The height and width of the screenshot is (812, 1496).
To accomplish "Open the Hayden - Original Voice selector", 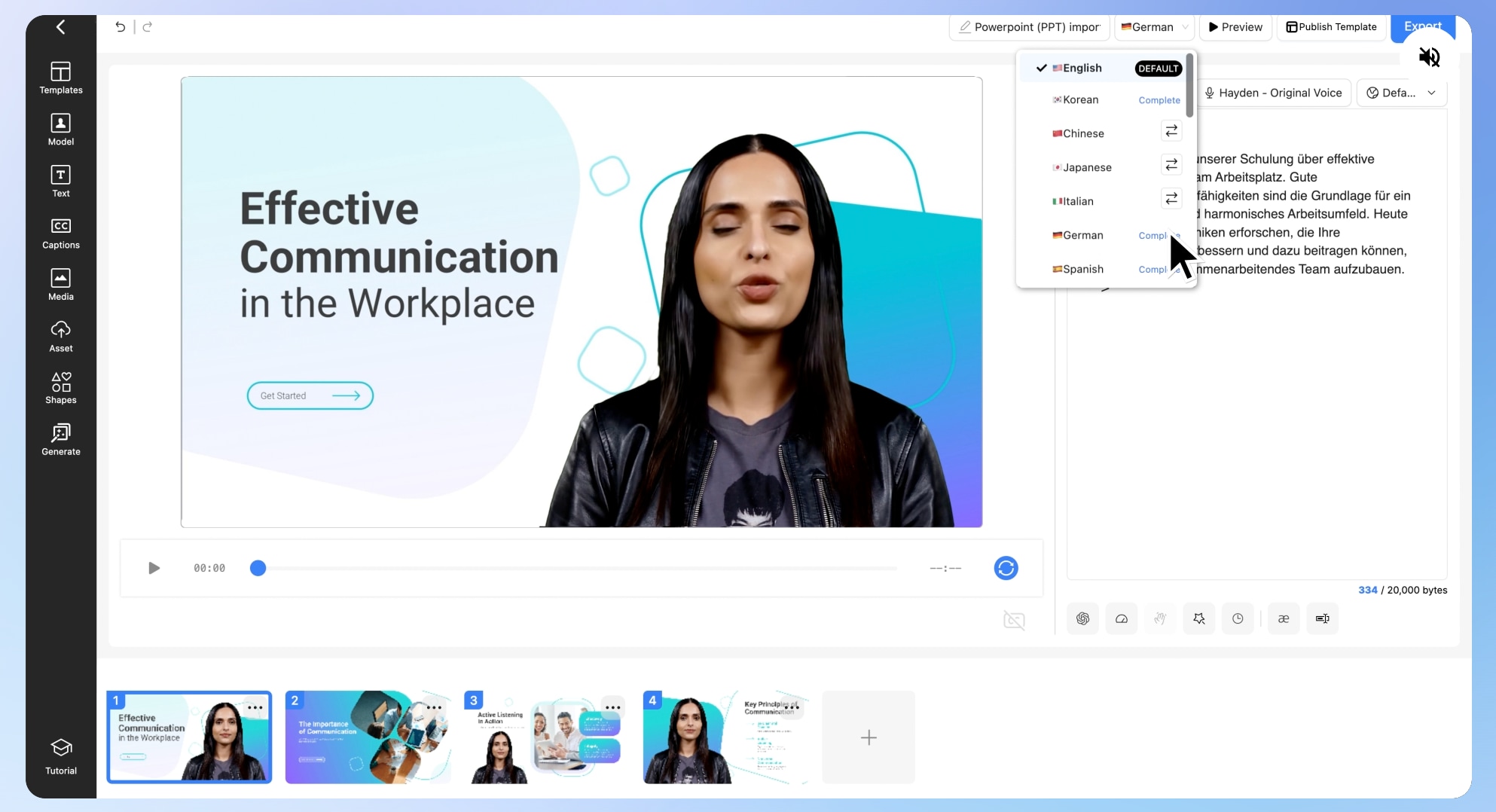I will point(1274,93).
